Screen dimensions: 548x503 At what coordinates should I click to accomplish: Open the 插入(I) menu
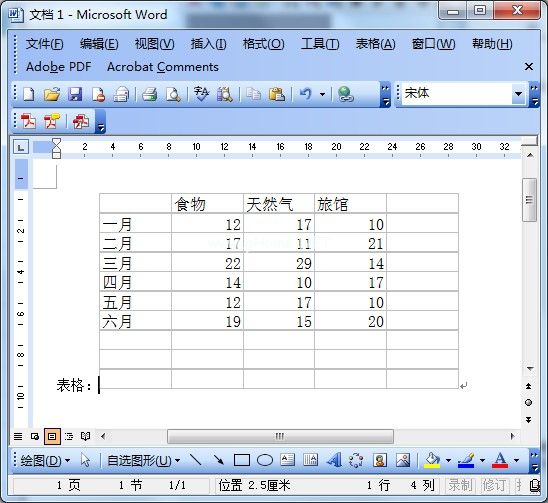click(x=208, y=44)
